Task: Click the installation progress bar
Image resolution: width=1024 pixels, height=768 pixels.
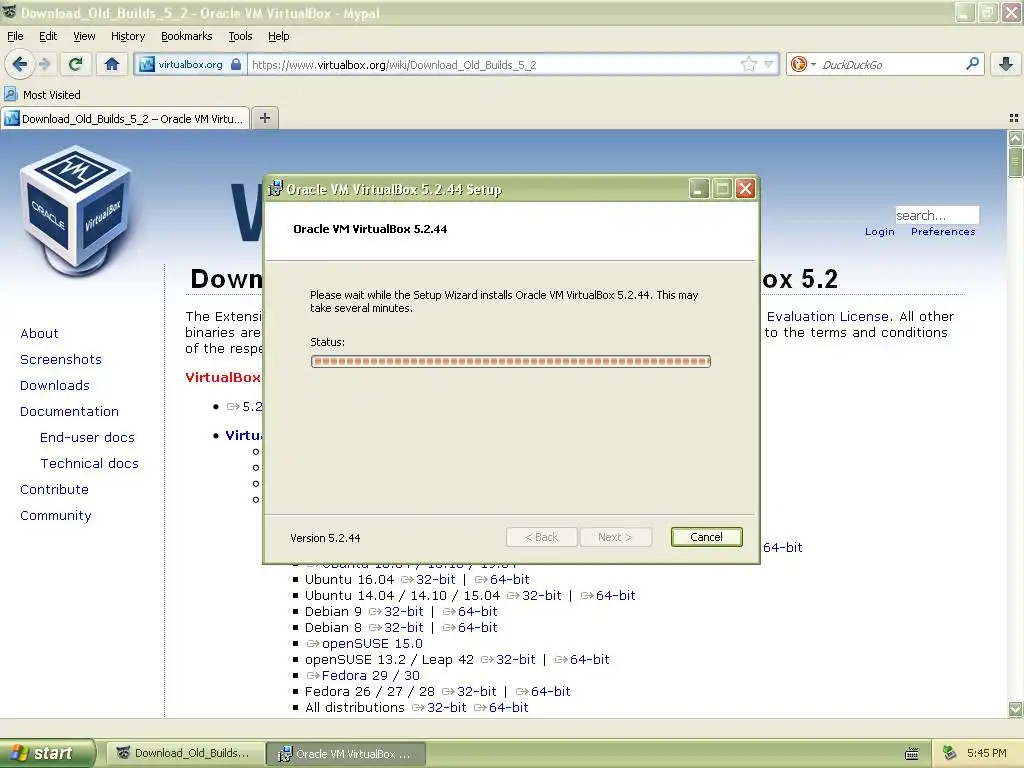Action: 511,361
